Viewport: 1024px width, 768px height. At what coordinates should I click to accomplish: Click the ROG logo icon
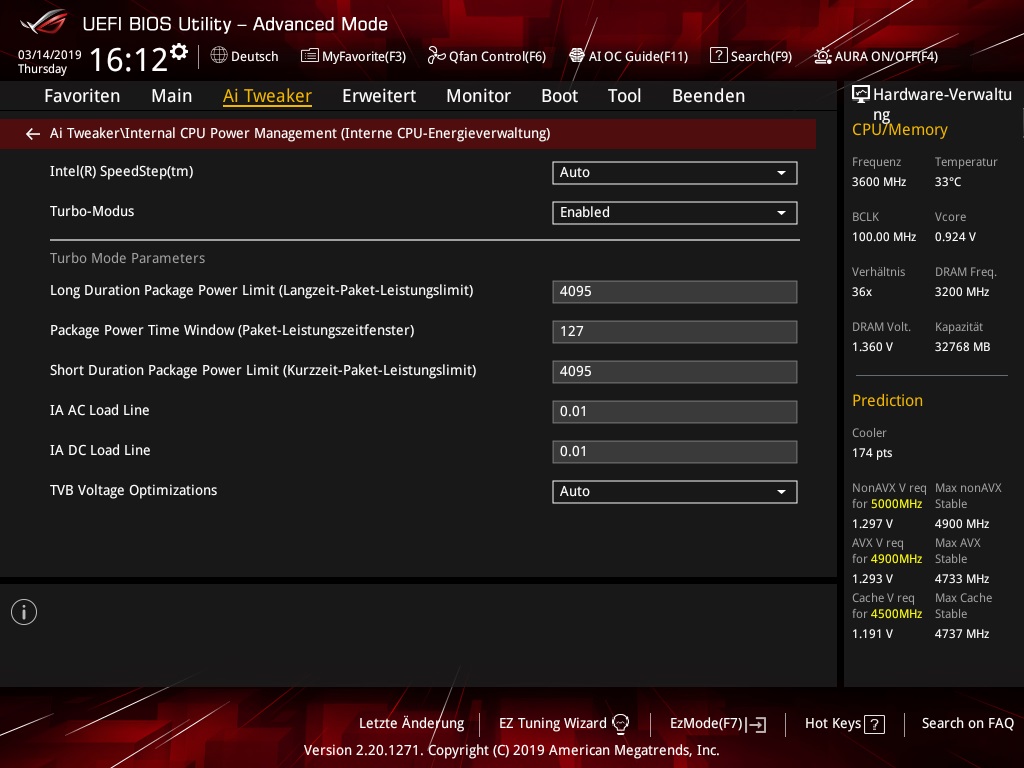click(43, 22)
